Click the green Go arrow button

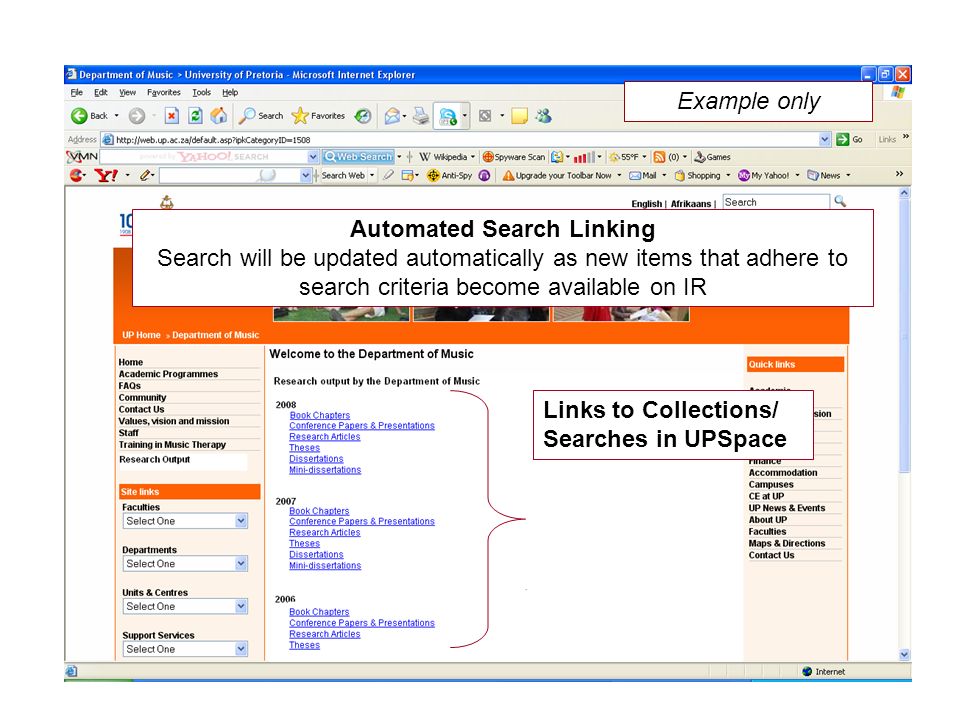pyautogui.click(x=849, y=140)
